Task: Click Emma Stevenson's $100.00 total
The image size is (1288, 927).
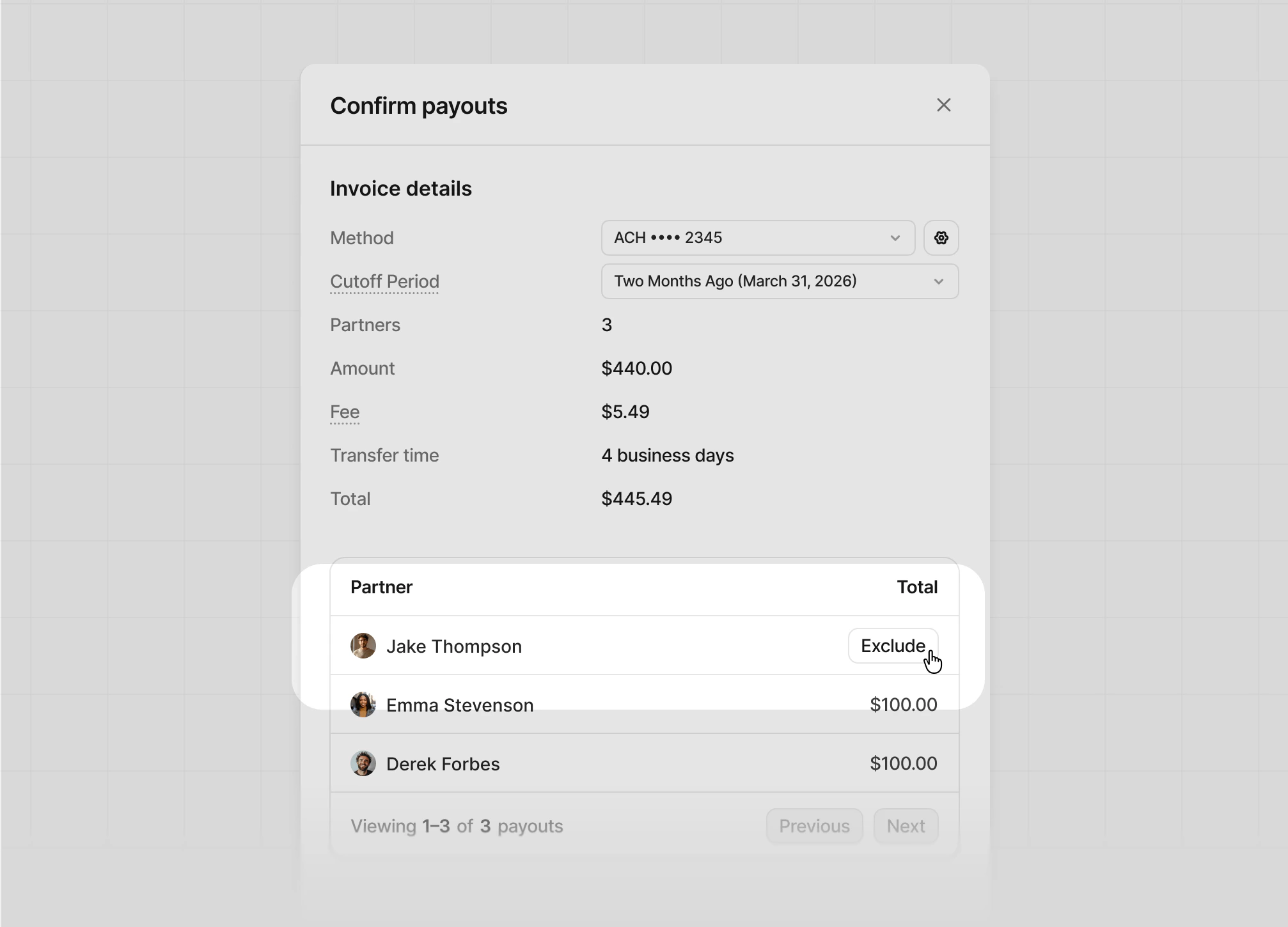Action: point(903,705)
